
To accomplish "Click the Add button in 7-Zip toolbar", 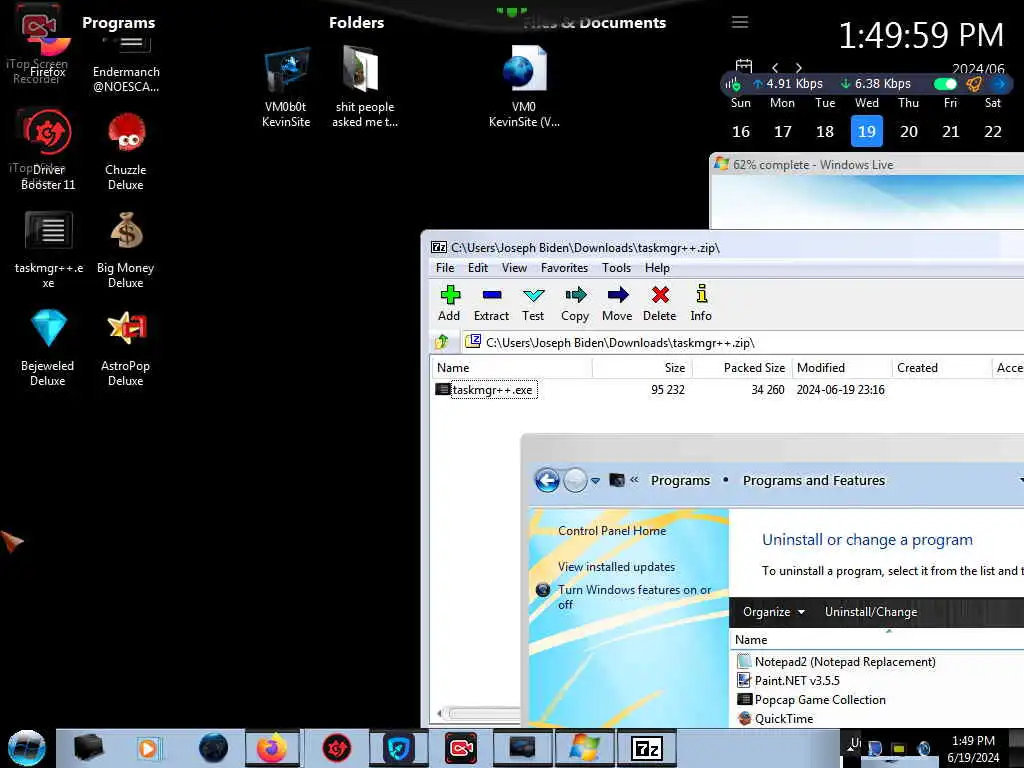I will 449,303.
